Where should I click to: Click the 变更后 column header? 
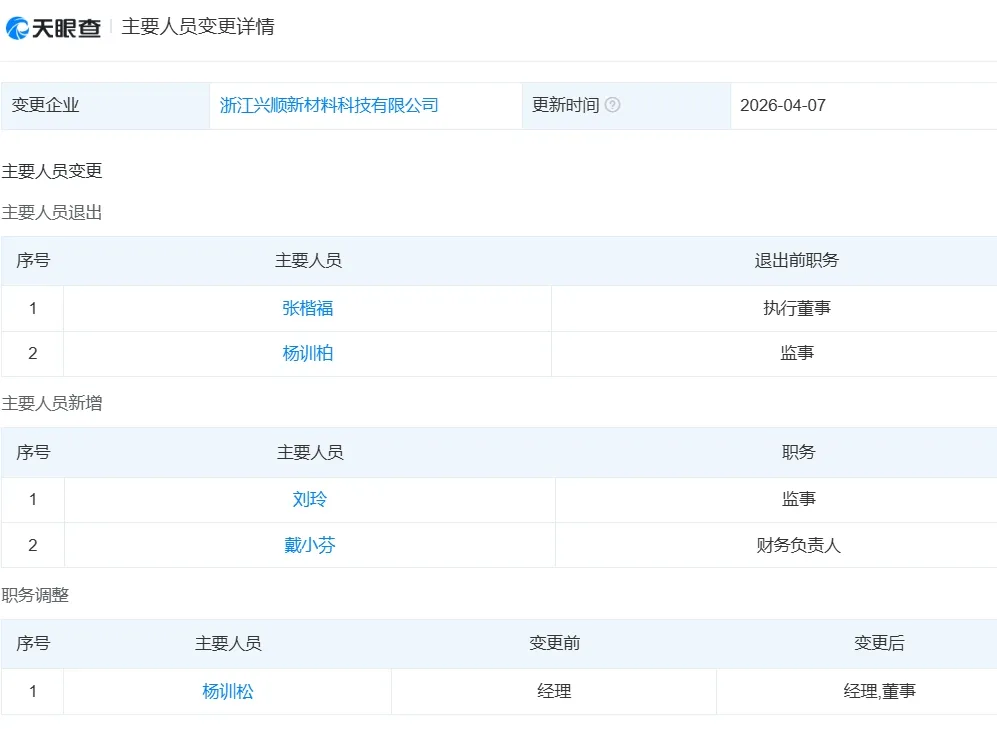tap(879, 643)
